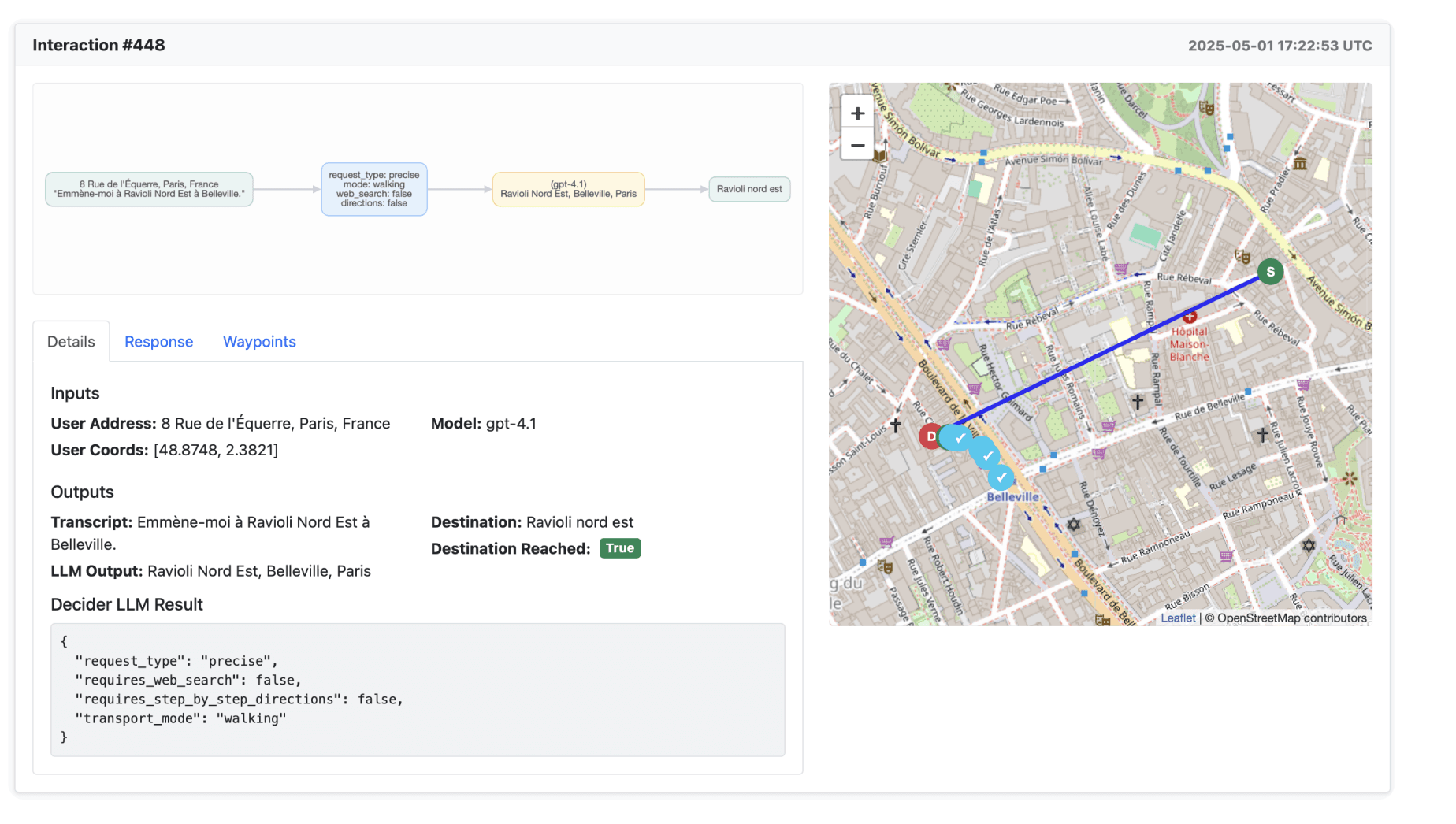Select the red destination marker D
The image size is (1456, 824).
click(931, 435)
